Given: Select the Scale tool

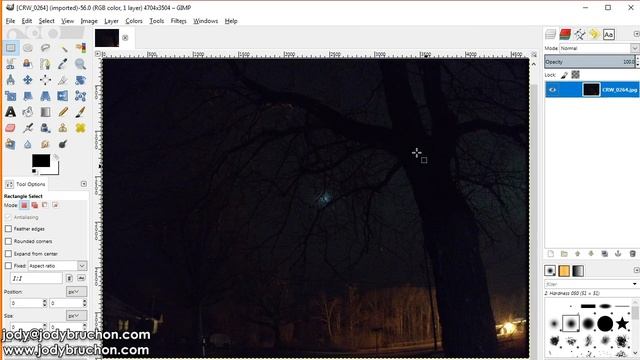Looking at the screenshot, I should tap(11, 96).
